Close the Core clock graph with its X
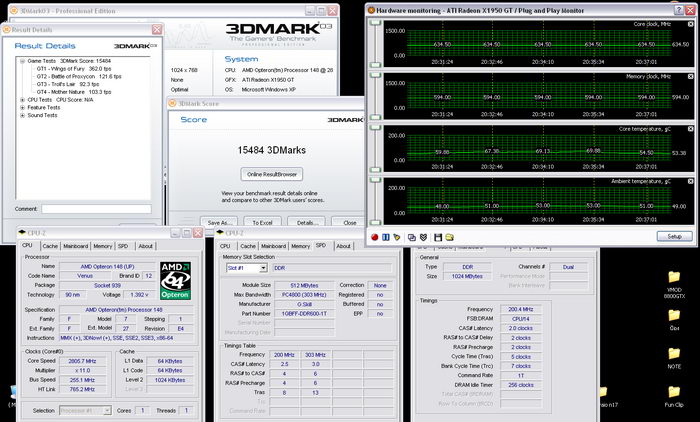This screenshot has width=700, height=422. [691, 24]
